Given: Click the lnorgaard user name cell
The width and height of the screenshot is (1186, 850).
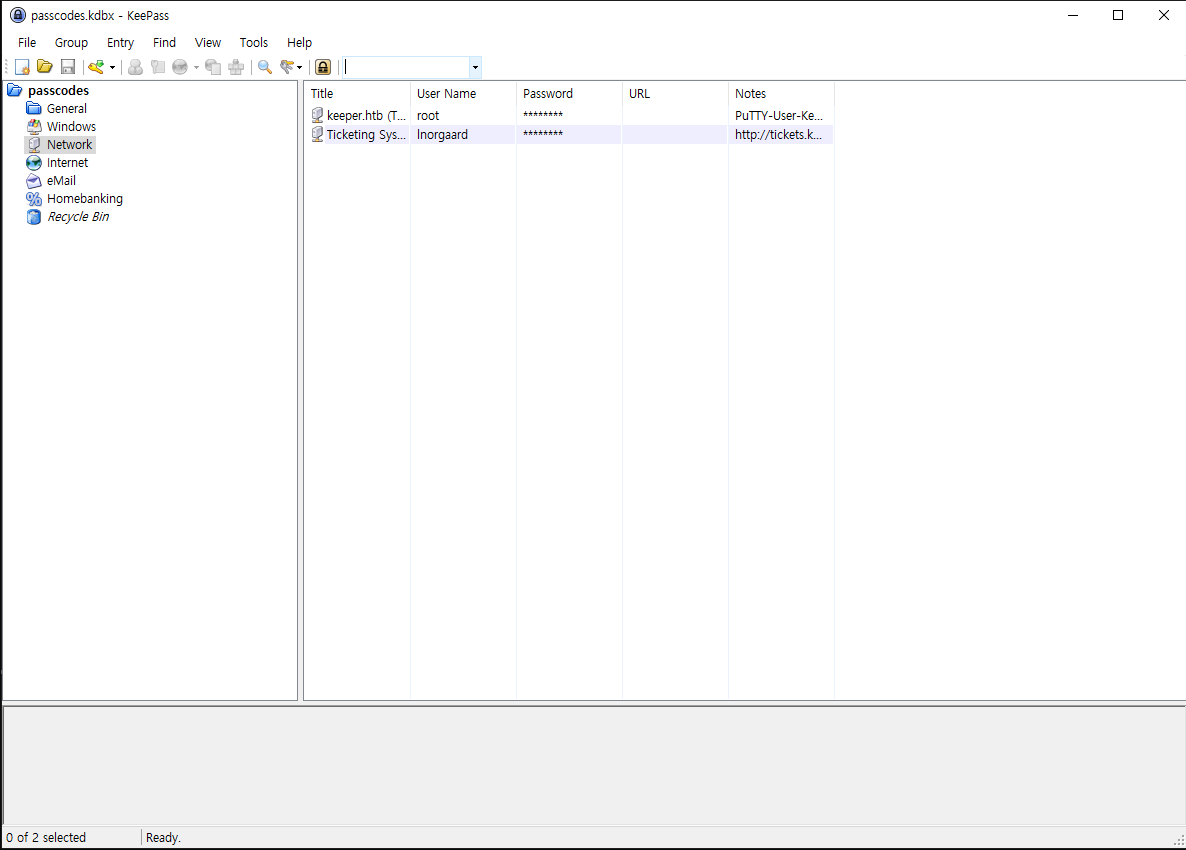Looking at the screenshot, I should [x=442, y=135].
